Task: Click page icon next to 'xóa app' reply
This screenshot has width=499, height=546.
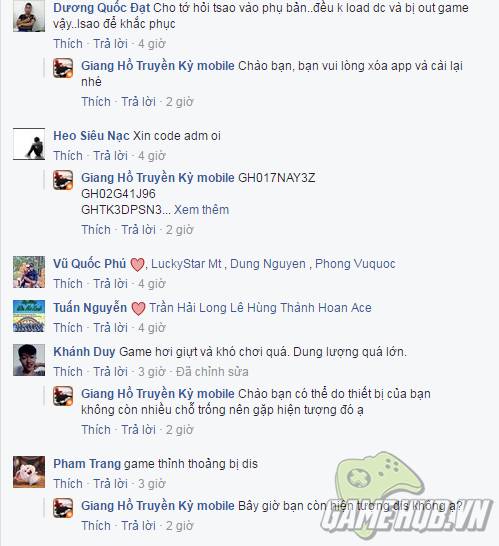Action: click(x=63, y=68)
